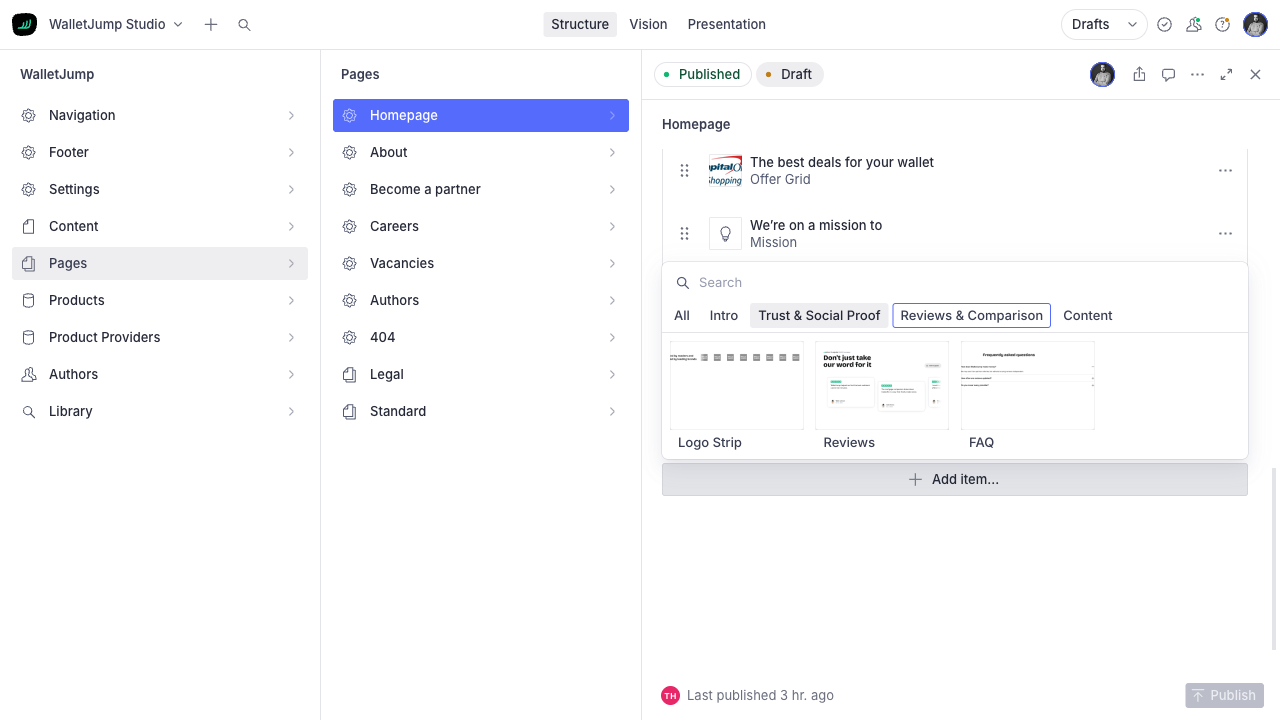Open the About page
The height and width of the screenshot is (720, 1280).
tap(481, 152)
